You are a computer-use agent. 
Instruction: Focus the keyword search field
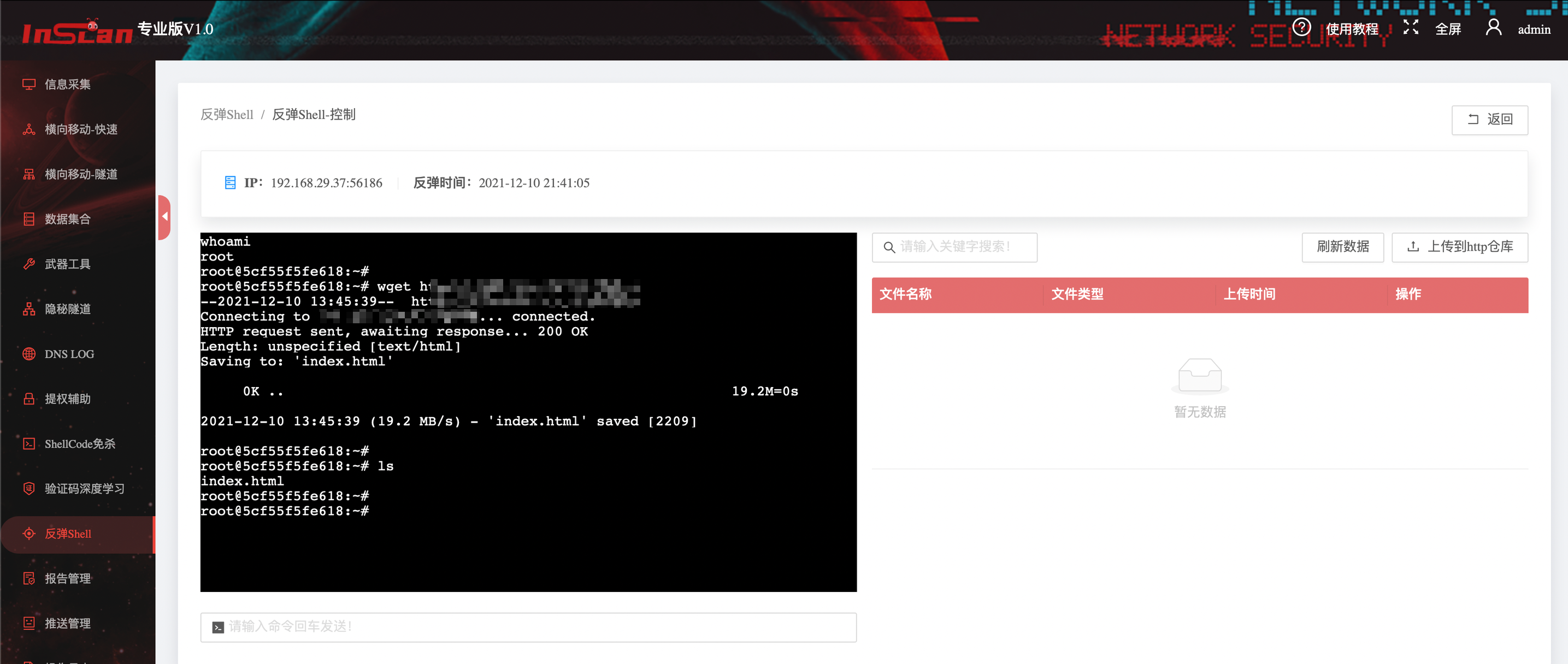click(x=962, y=246)
